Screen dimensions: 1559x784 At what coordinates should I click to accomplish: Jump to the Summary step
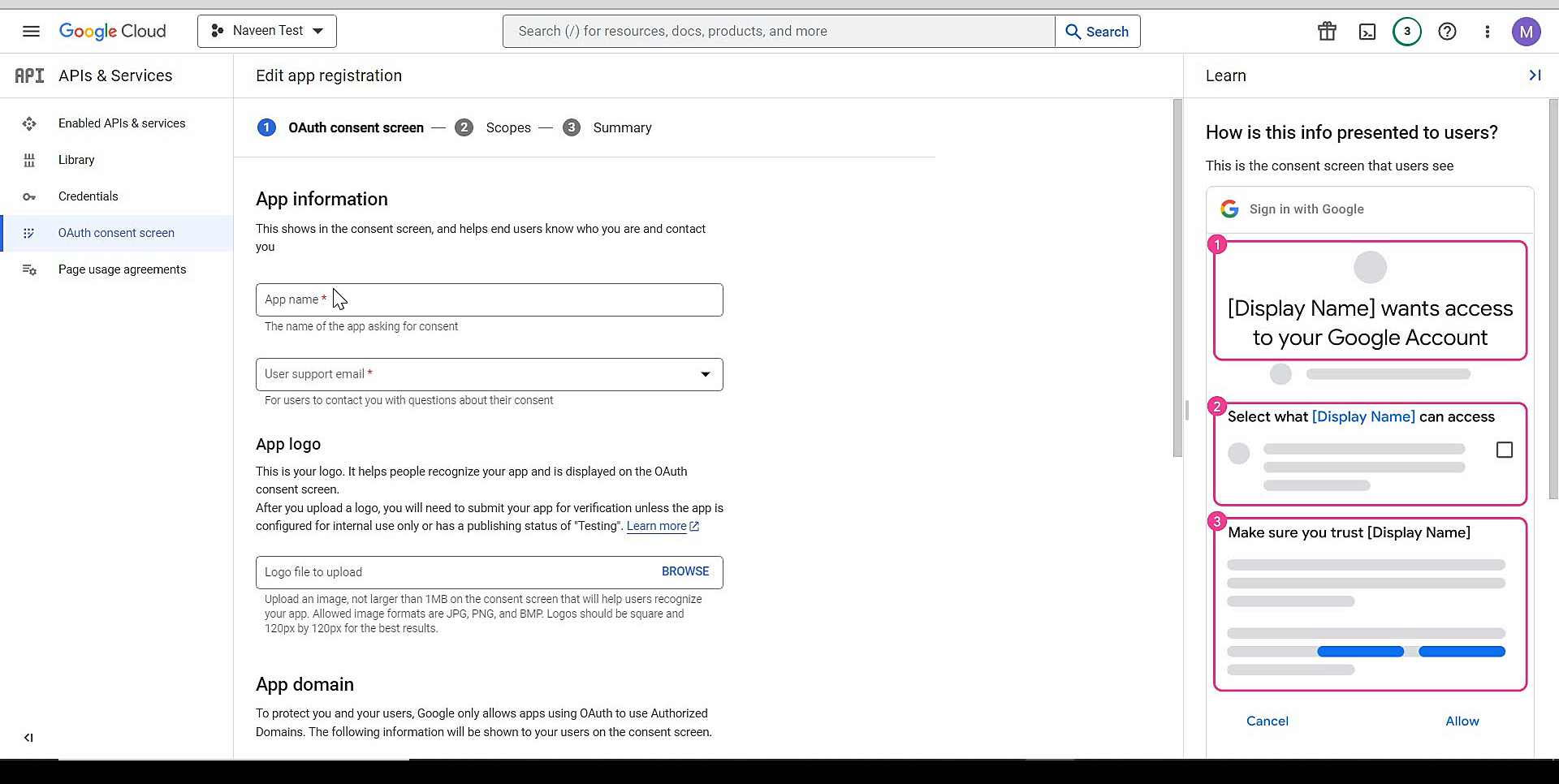[x=607, y=127]
